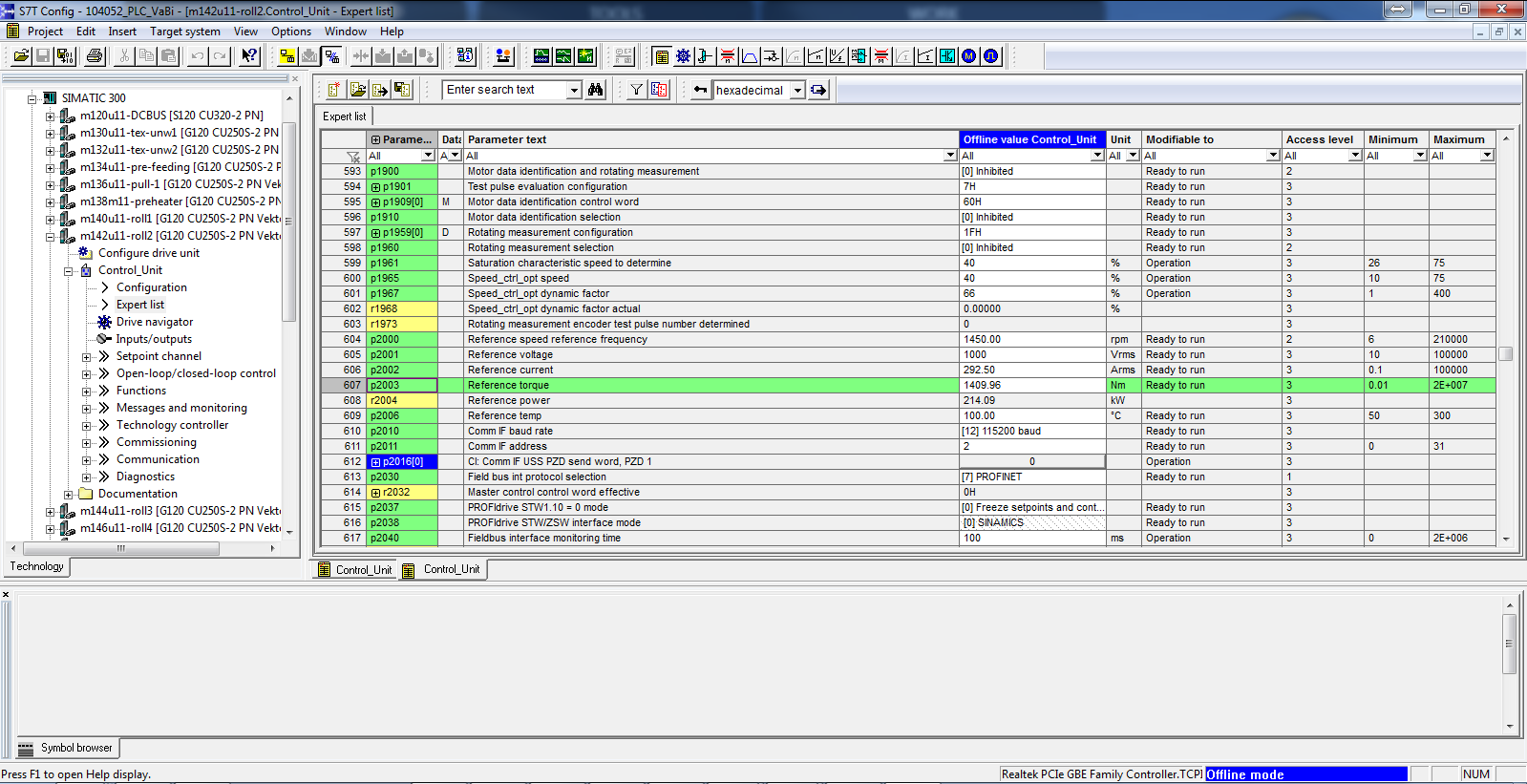Viewport: 1527px width, 784px height.
Task: Open the ramp-function generator trapezoid icon
Action: (750, 56)
